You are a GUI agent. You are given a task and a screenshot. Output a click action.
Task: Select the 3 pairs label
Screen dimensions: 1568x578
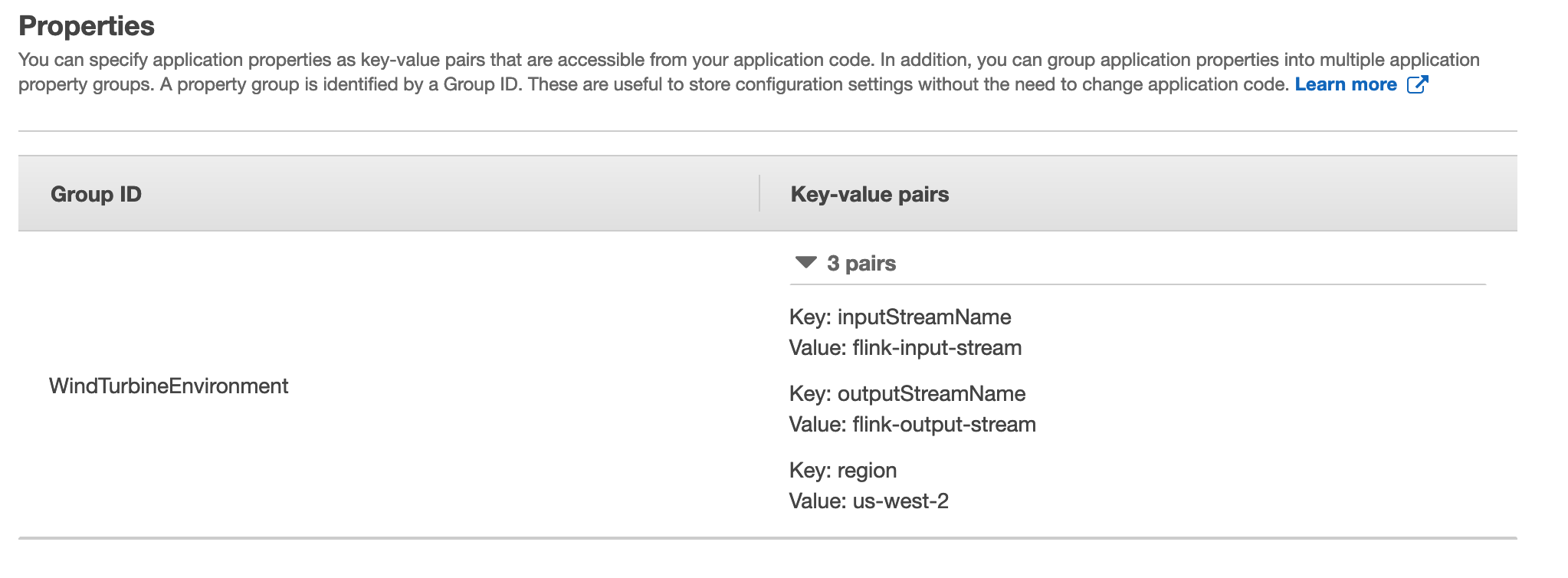coord(861,263)
